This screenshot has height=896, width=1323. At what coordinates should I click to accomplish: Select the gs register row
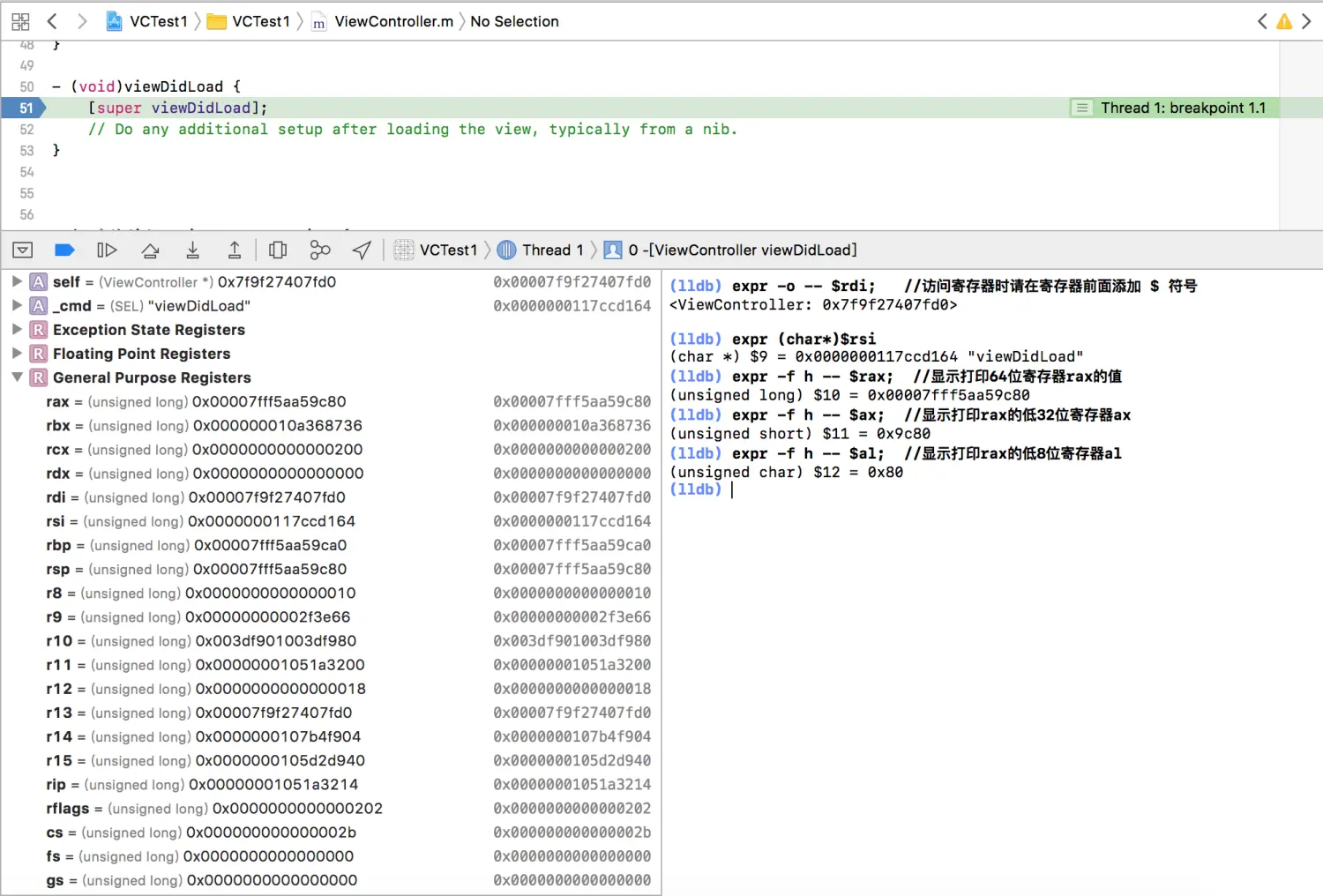[x=331, y=880]
